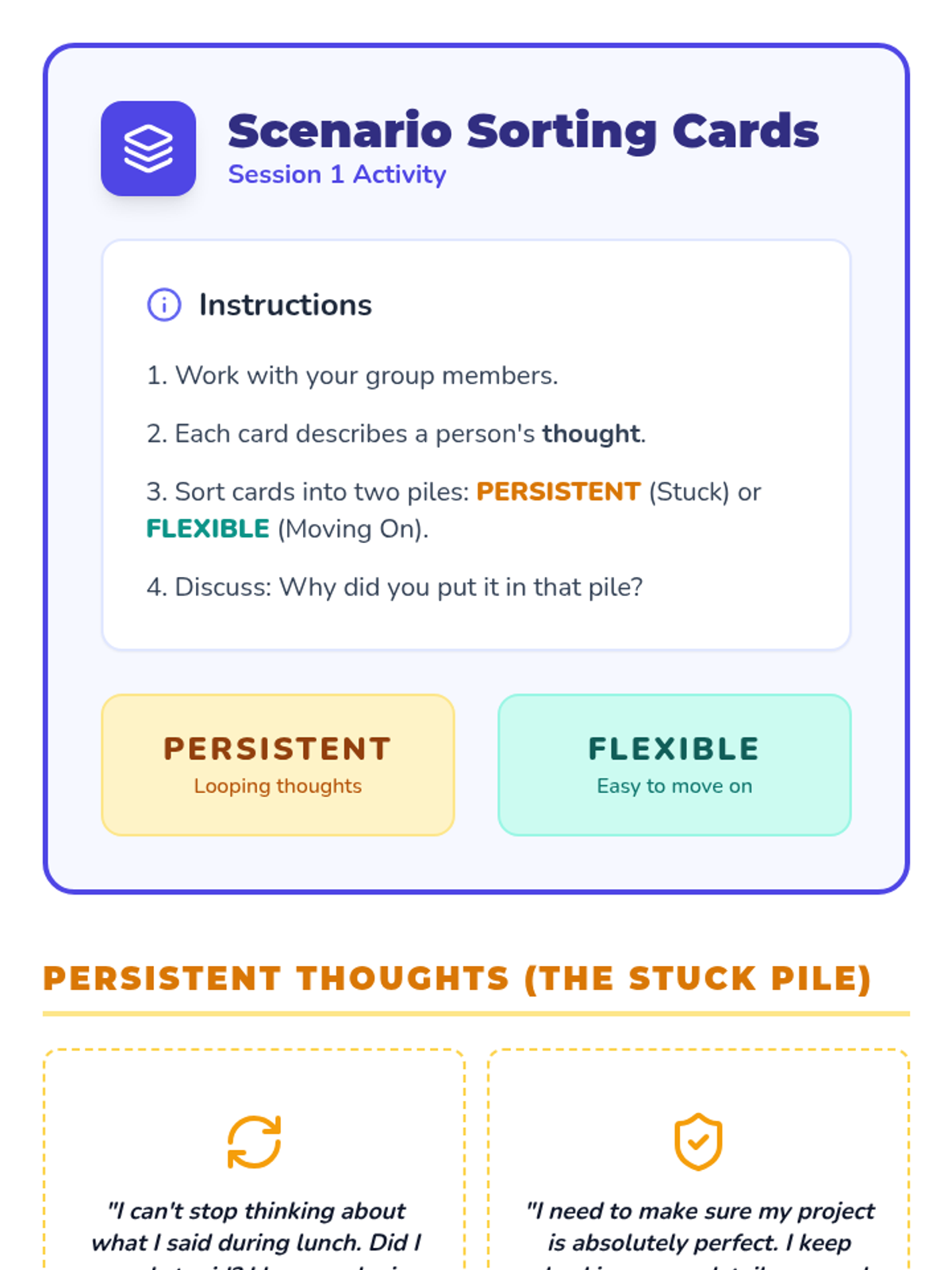Click card about thinking of lunch conversation
The height and width of the screenshot is (1270, 952).
[x=255, y=1226]
